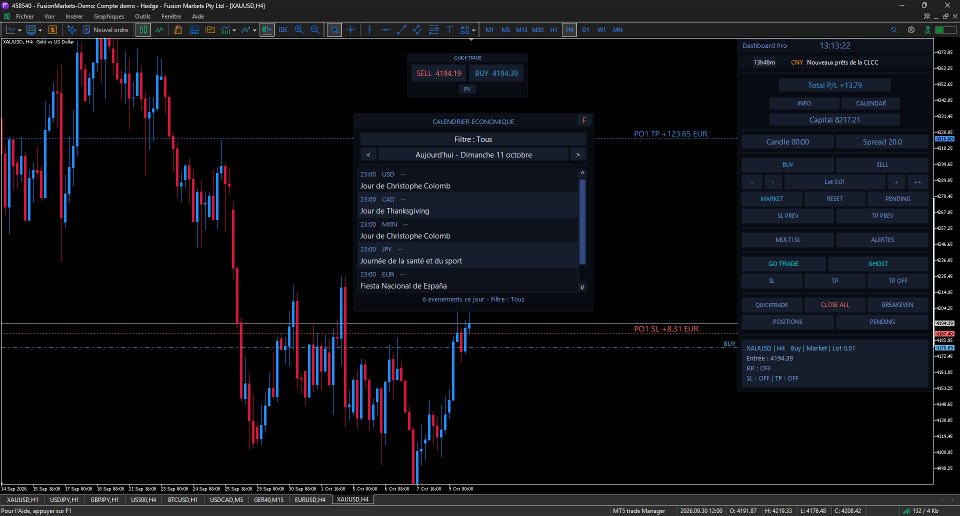Click the Filtre : Tous filter bar
Image resolution: width=960 pixels, height=516 pixels.
pyautogui.click(x=473, y=140)
